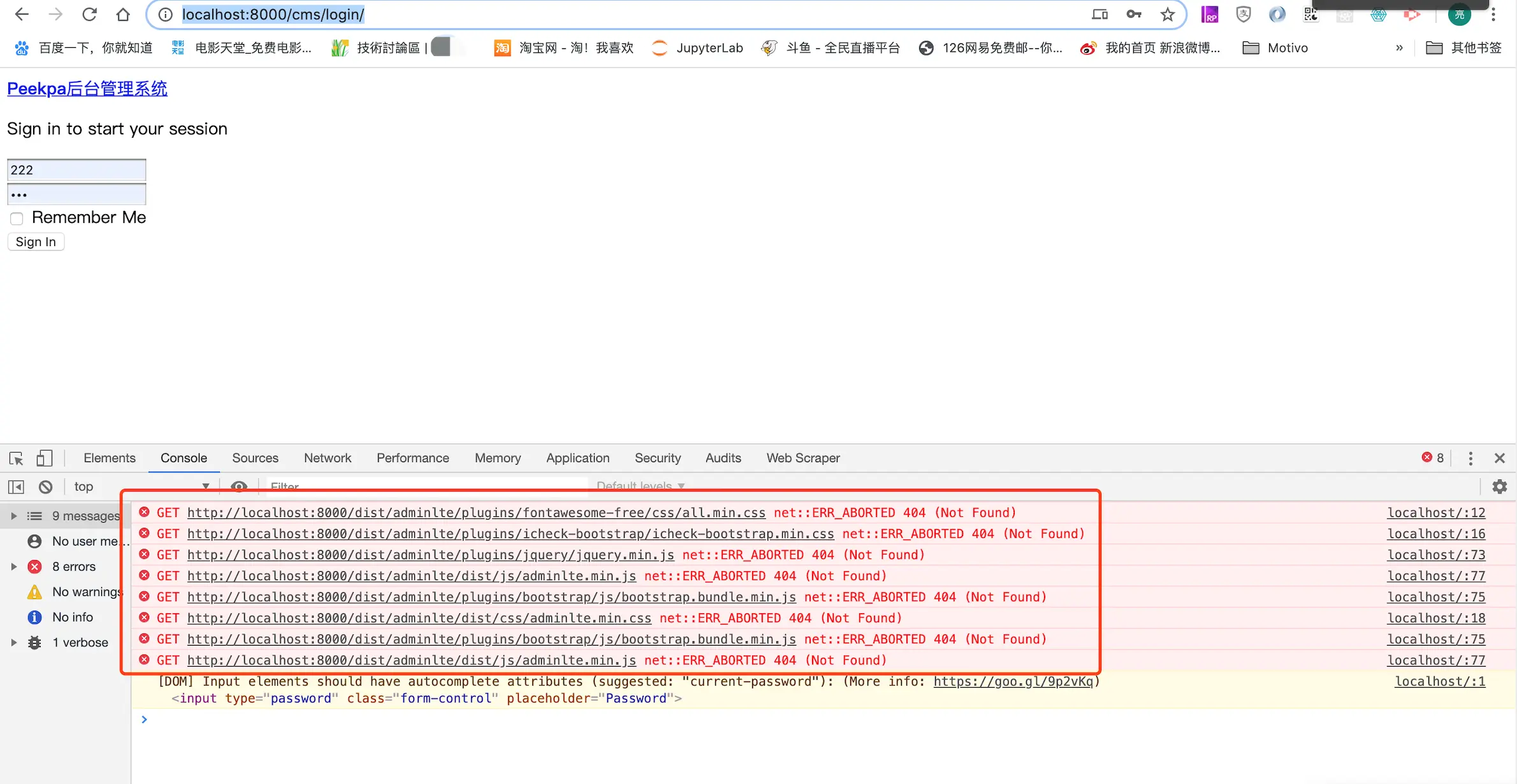Image resolution: width=1517 pixels, height=784 pixels.
Task: Open console settings gear icon
Action: pos(1499,487)
